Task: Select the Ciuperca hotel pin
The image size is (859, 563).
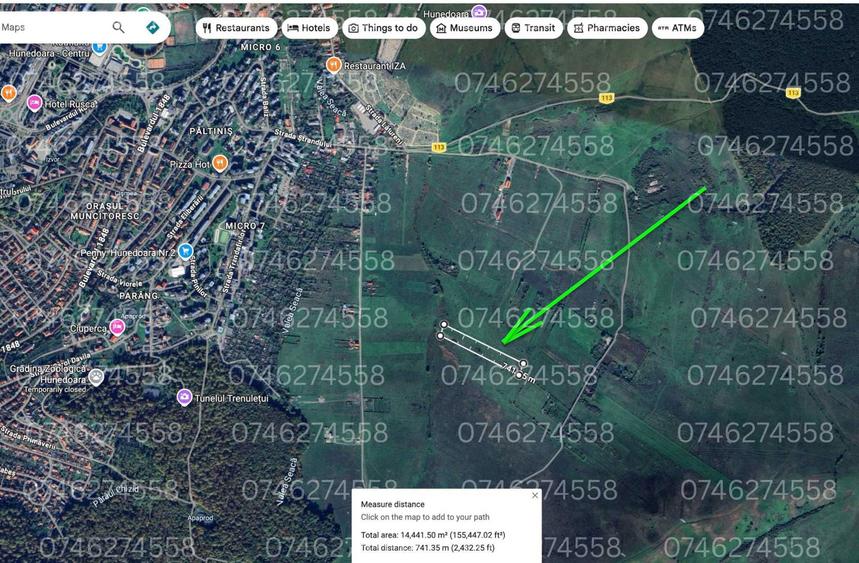Action: coord(117,327)
